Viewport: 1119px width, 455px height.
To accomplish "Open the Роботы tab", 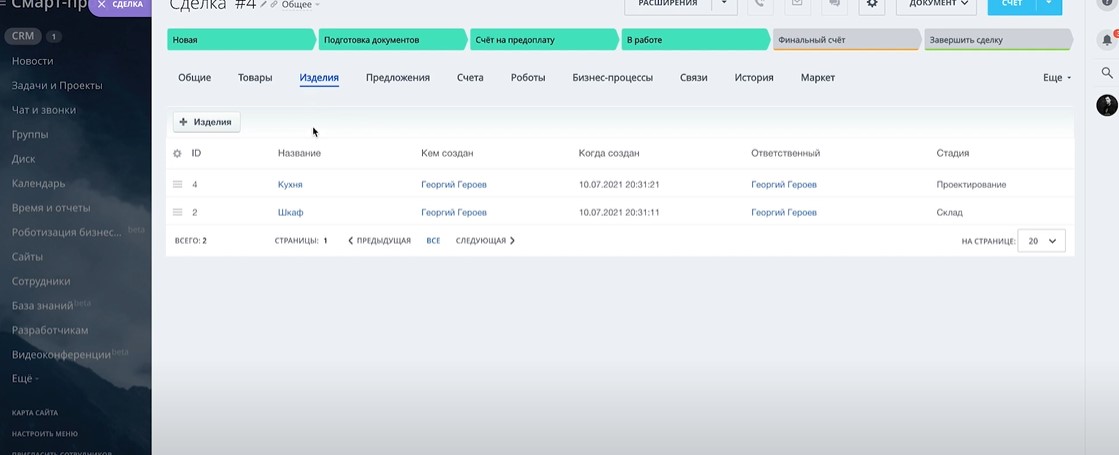I will 528,78.
